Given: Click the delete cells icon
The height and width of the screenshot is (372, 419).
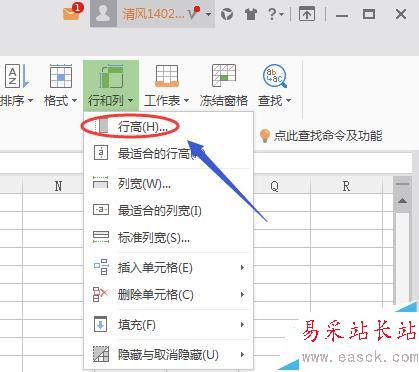Looking at the screenshot, I should (x=101, y=295).
